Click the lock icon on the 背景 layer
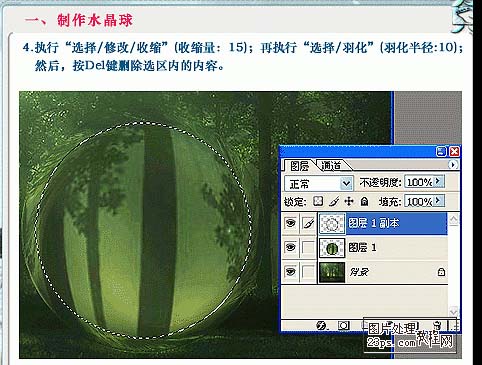The image size is (482, 365). pyautogui.click(x=441, y=272)
